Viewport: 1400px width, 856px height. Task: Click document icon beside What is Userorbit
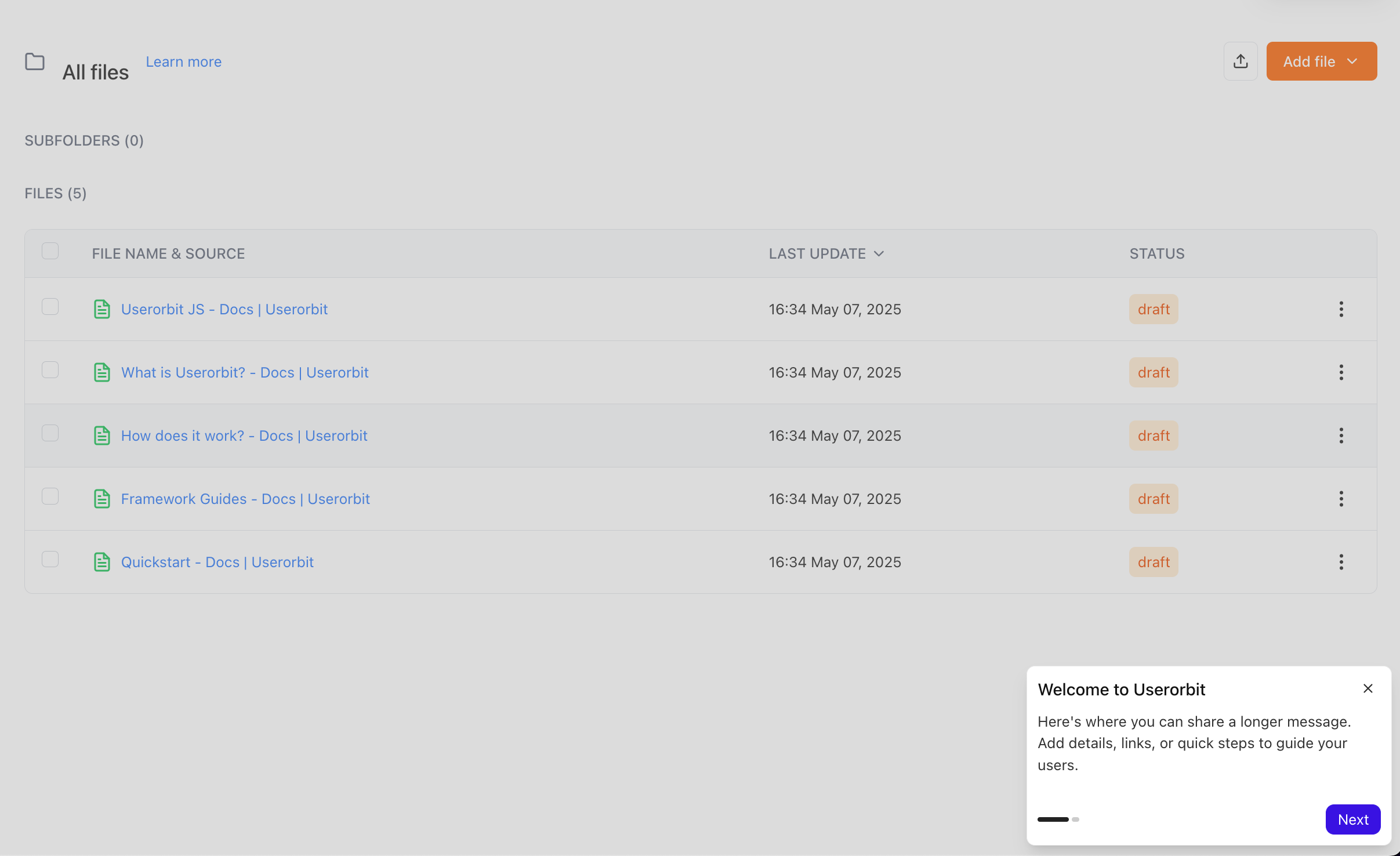point(102,372)
